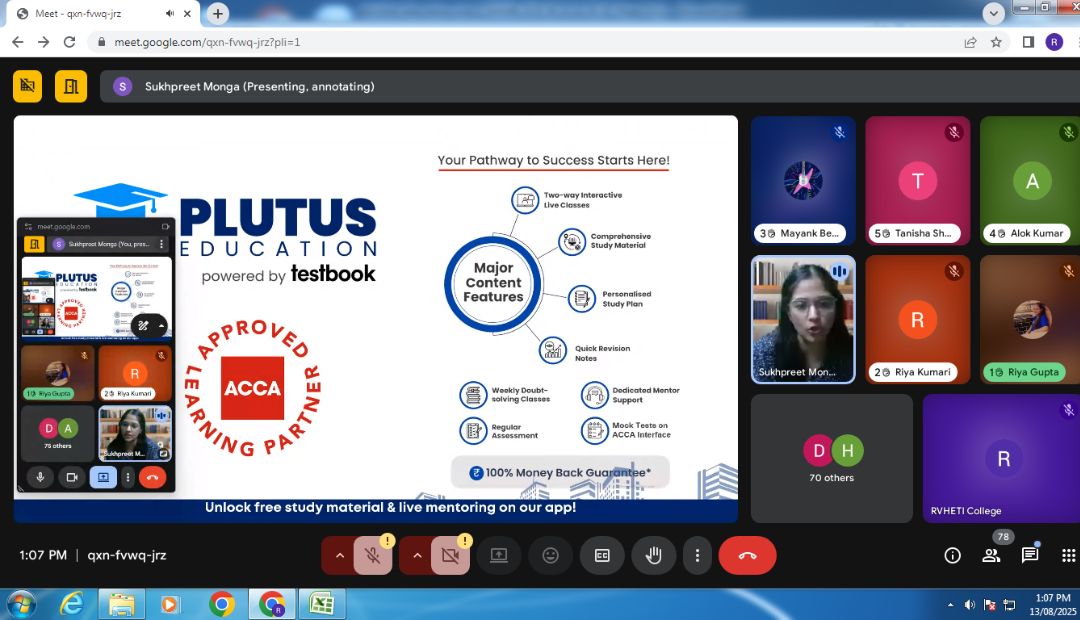
Task: Open Excel from the Windows taskbar
Action: [x=321, y=604]
